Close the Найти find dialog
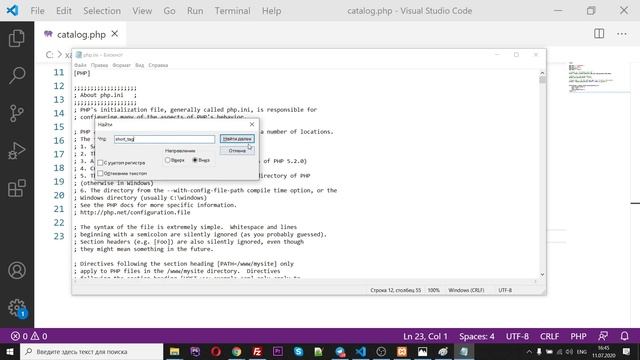 [252, 124]
